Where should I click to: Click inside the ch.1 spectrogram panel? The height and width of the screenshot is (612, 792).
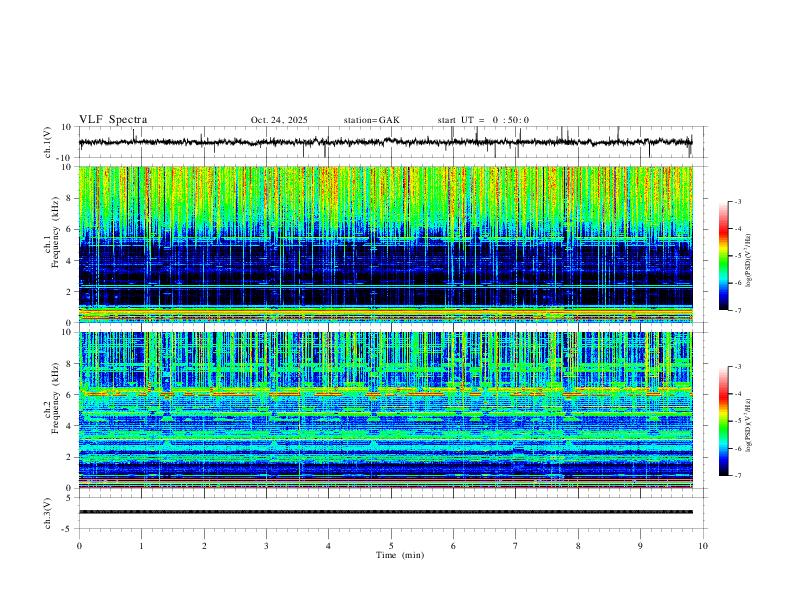[x=385, y=244]
